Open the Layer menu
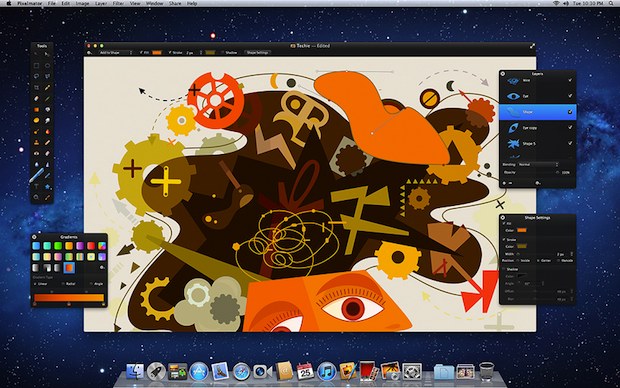Screen dimensions: 620x388 point(101,3)
